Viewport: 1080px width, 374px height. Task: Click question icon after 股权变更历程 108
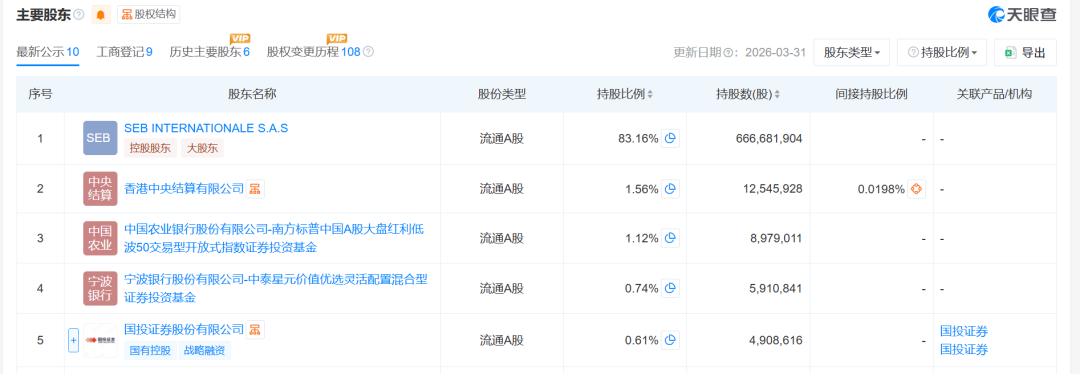368,52
